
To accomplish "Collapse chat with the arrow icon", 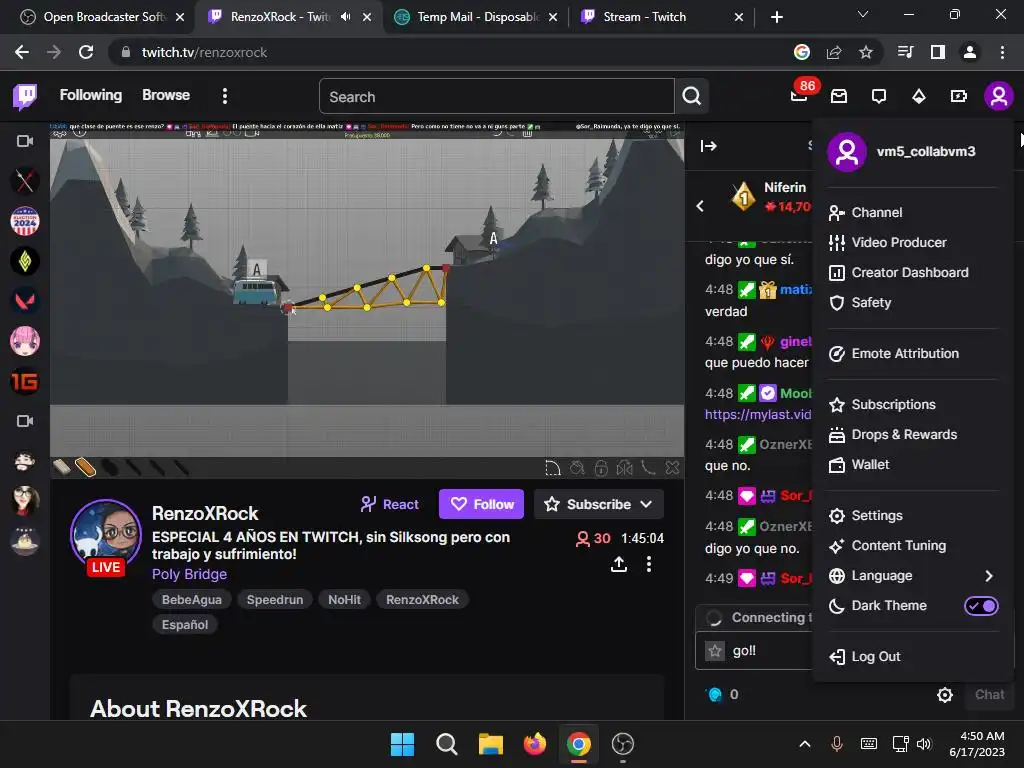I will click(709, 146).
